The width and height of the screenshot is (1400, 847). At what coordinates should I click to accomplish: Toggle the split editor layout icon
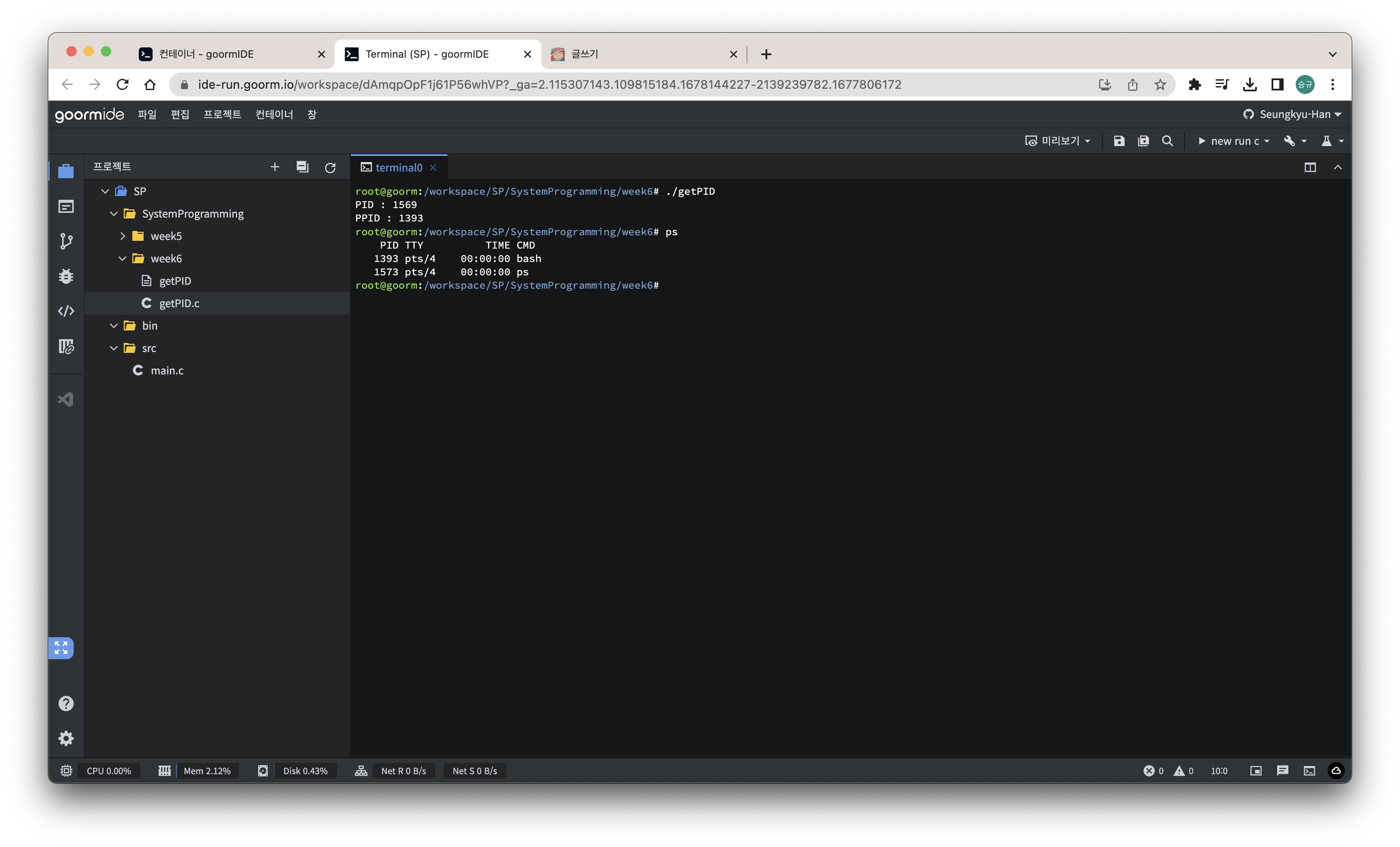click(1309, 168)
